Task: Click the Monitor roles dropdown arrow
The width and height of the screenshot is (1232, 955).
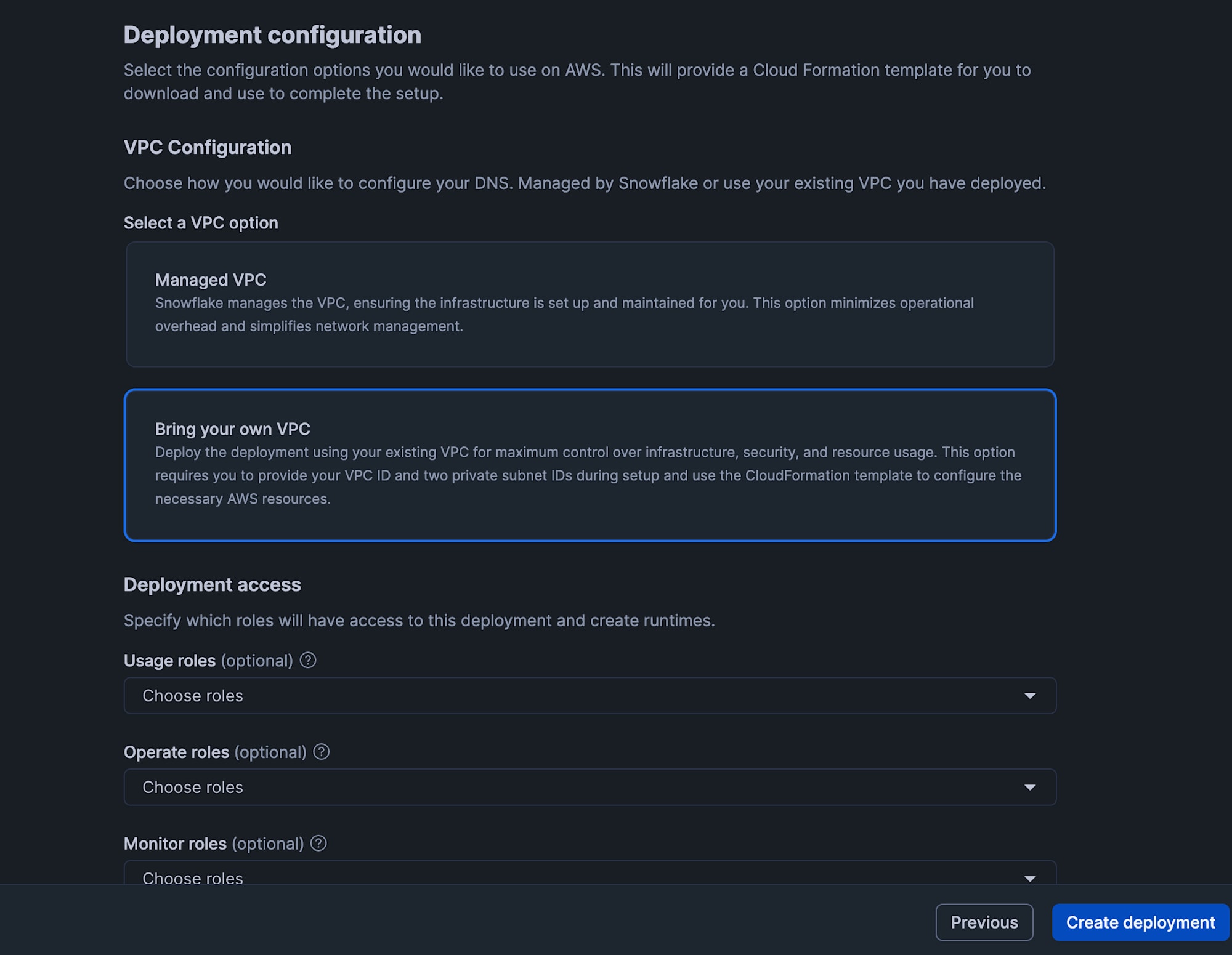Action: 1030,879
